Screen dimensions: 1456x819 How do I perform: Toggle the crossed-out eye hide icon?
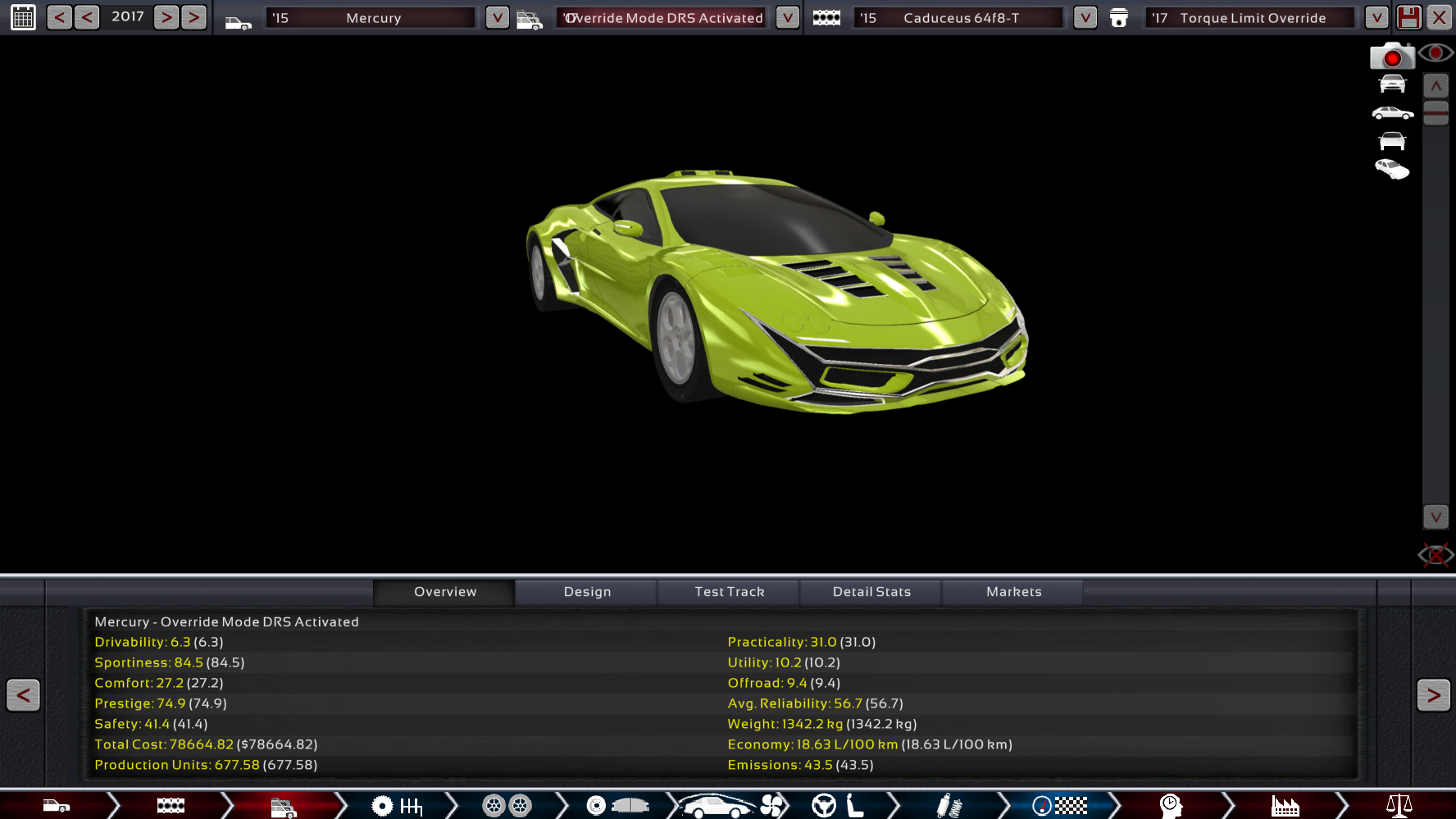point(1436,555)
